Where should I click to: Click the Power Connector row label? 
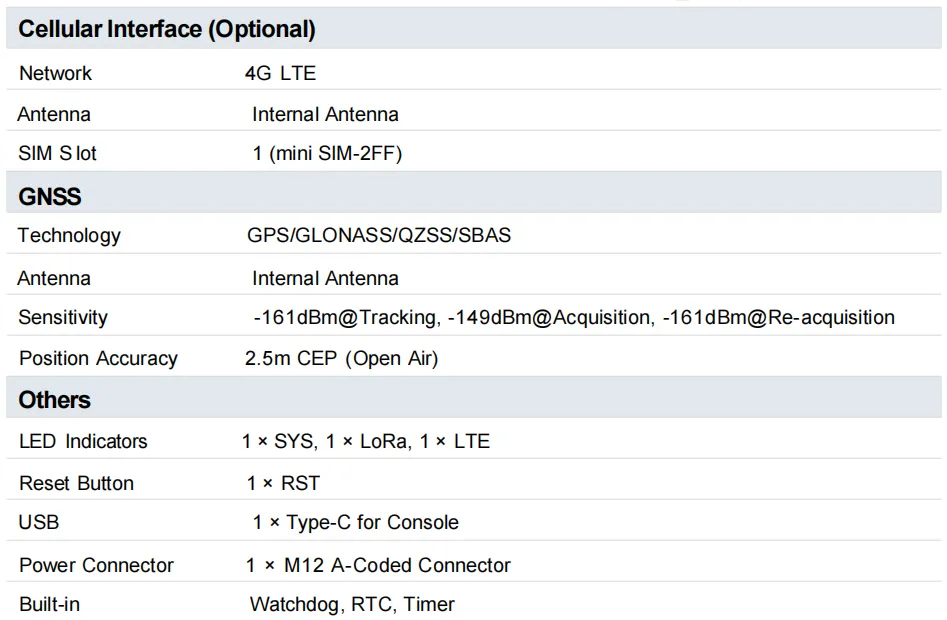click(97, 565)
